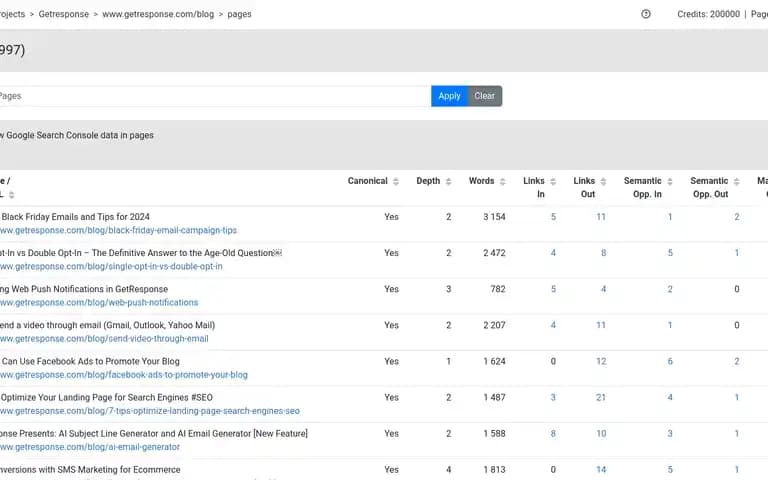The image size is (768, 480).
Task: Click Semantic Opp. Out 2 for Black Friday row
Action: (x=737, y=217)
